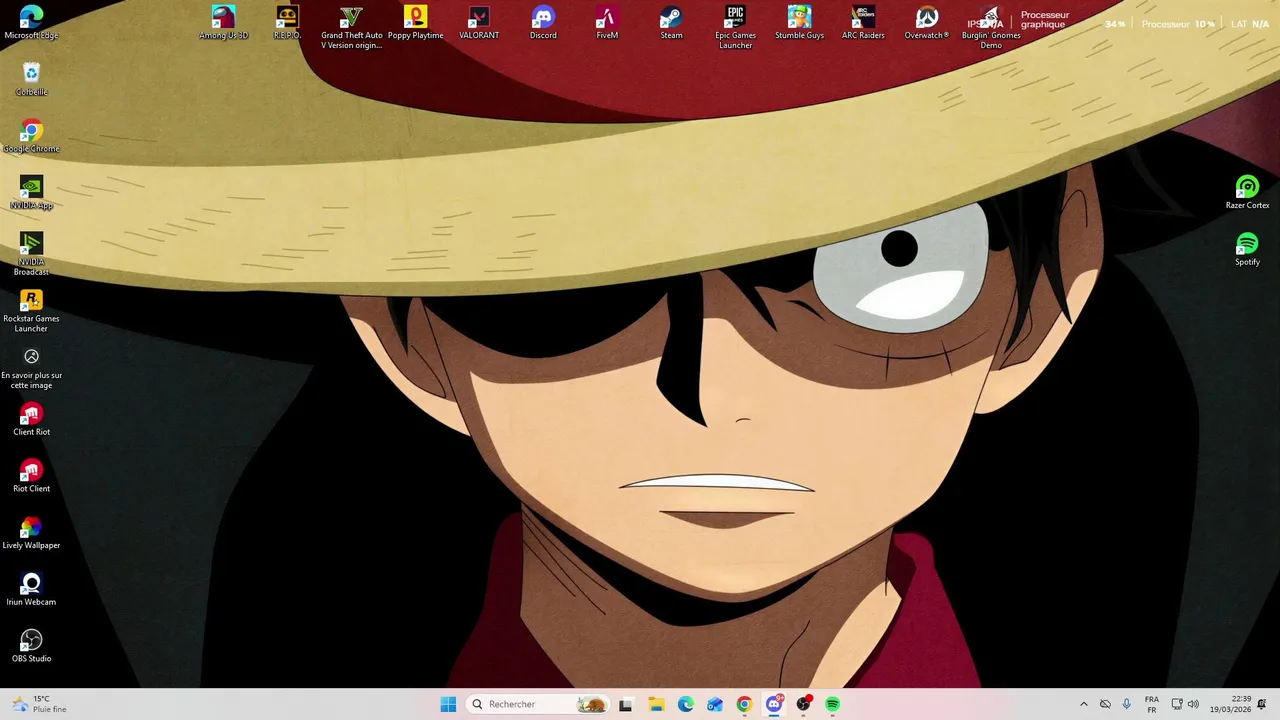Open notification center bell icon

coord(1262,704)
